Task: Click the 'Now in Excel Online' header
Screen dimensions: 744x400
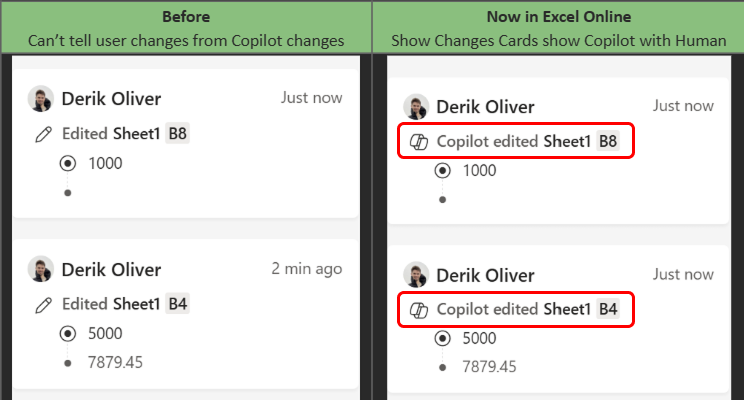Action: click(x=559, y=17)
